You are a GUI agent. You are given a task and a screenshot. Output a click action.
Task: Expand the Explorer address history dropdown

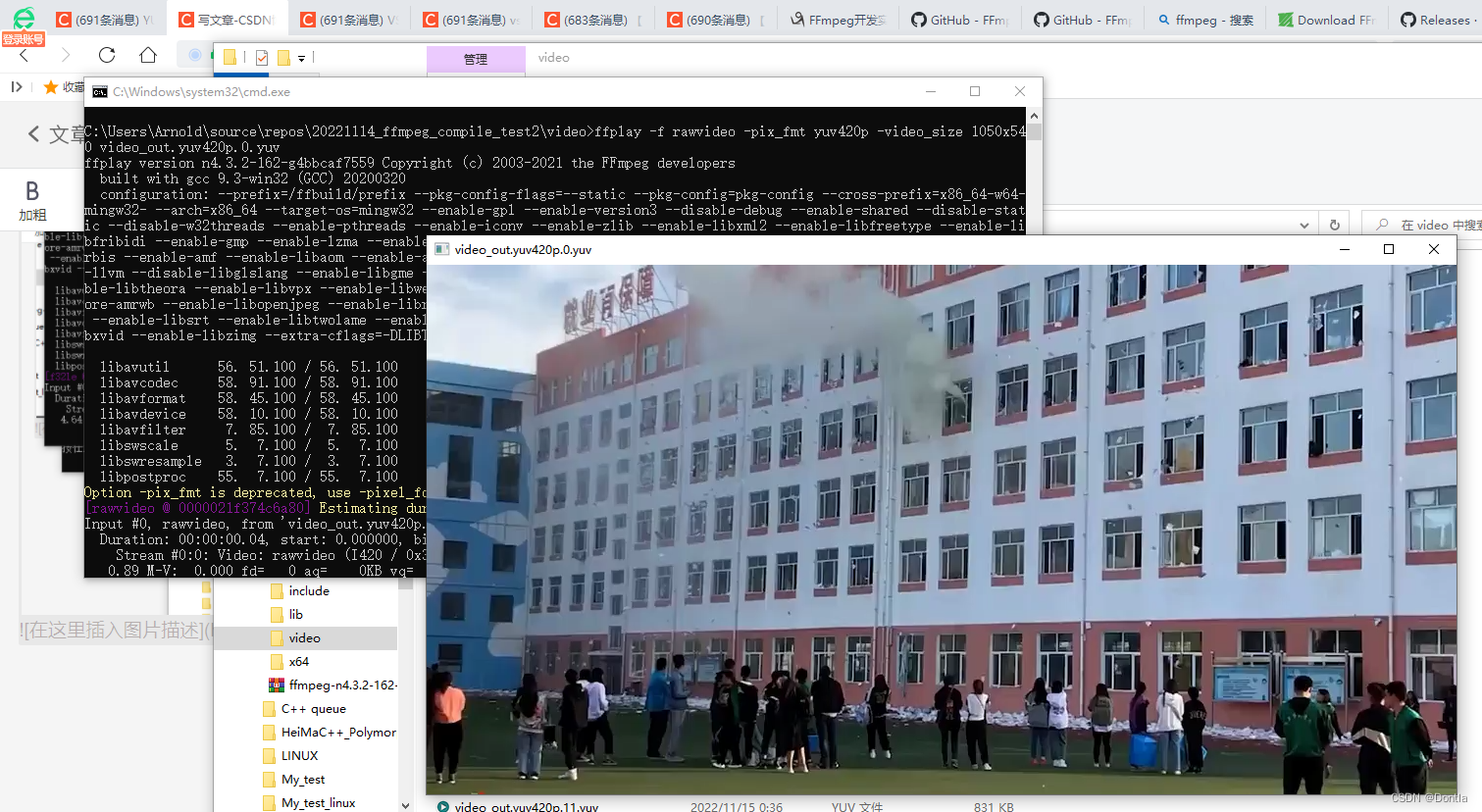coord(1303,225)
